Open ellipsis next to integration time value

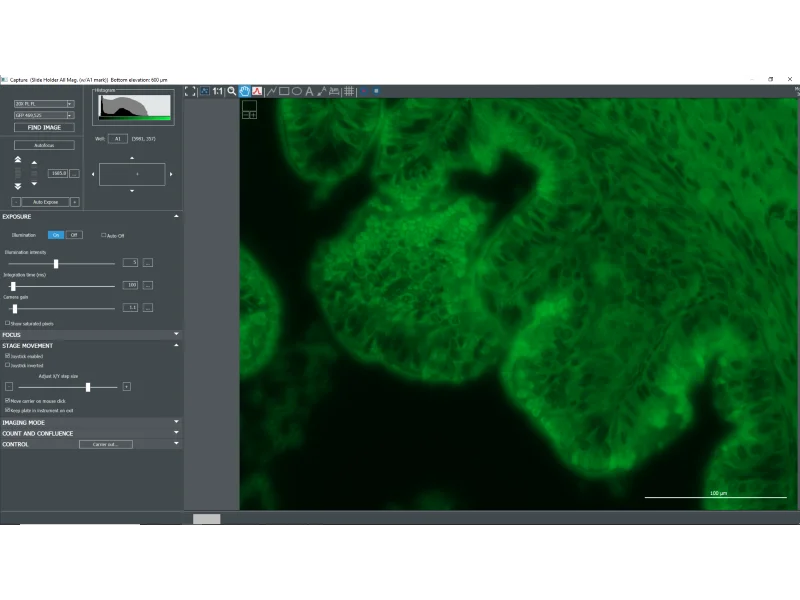tap(148, 285)
